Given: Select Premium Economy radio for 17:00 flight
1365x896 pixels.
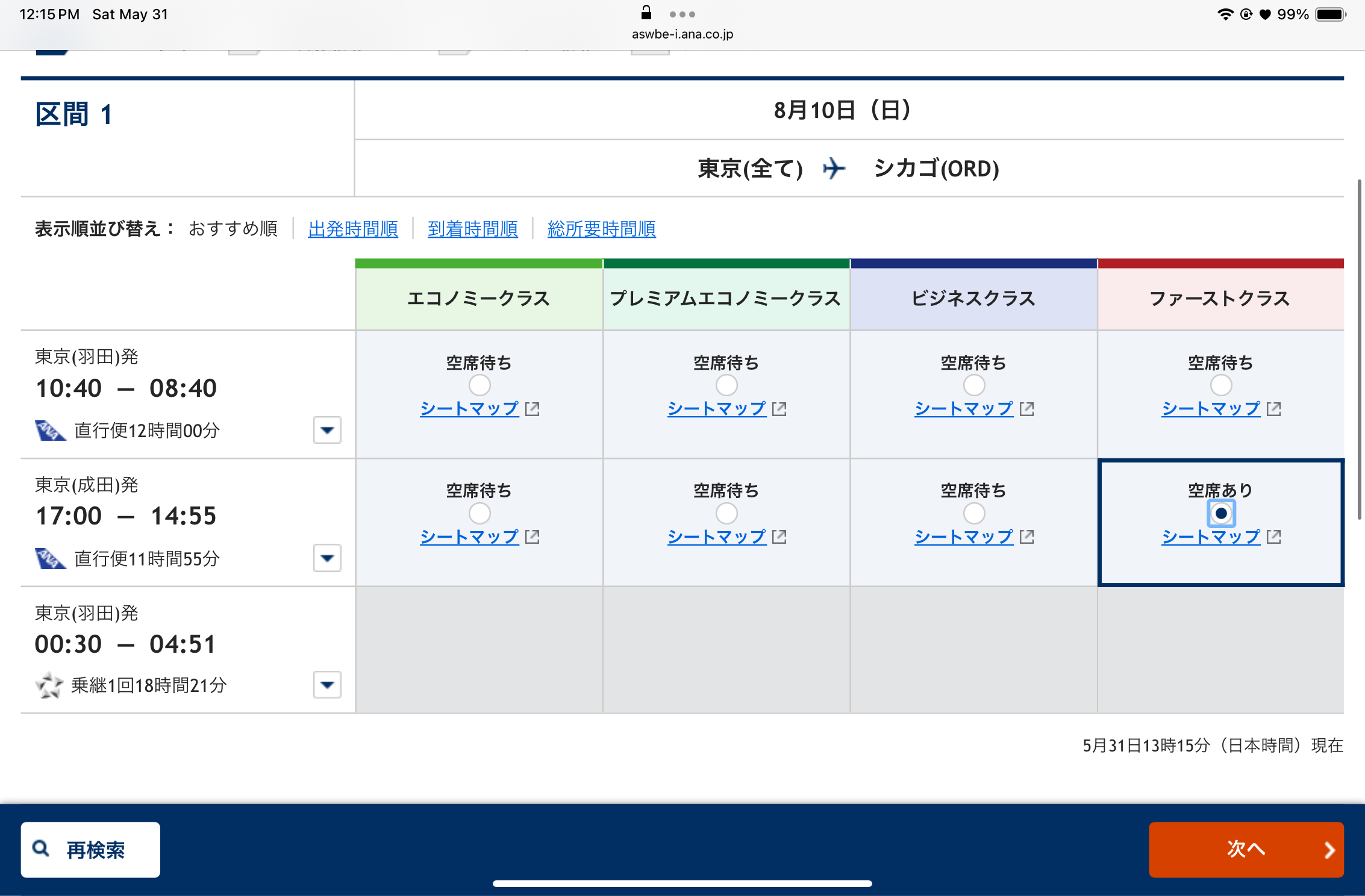Looking at the screenshot, I should point(726,514).
